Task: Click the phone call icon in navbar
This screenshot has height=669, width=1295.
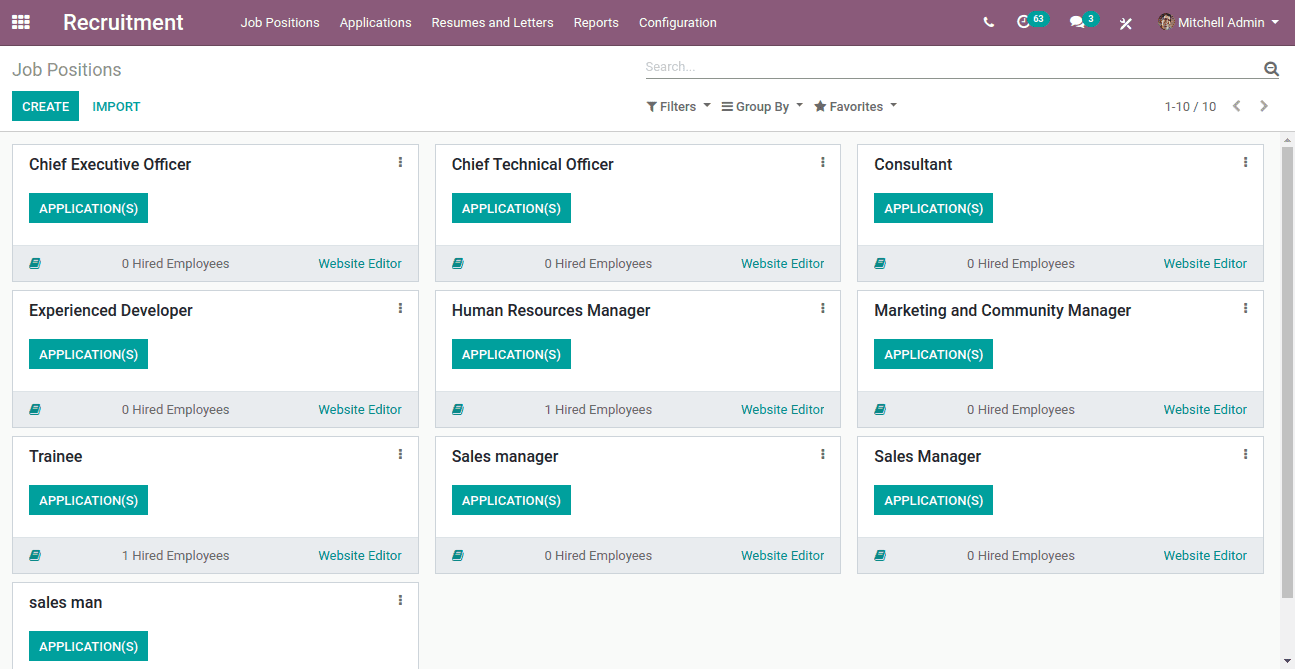Action: coord(988,22)
